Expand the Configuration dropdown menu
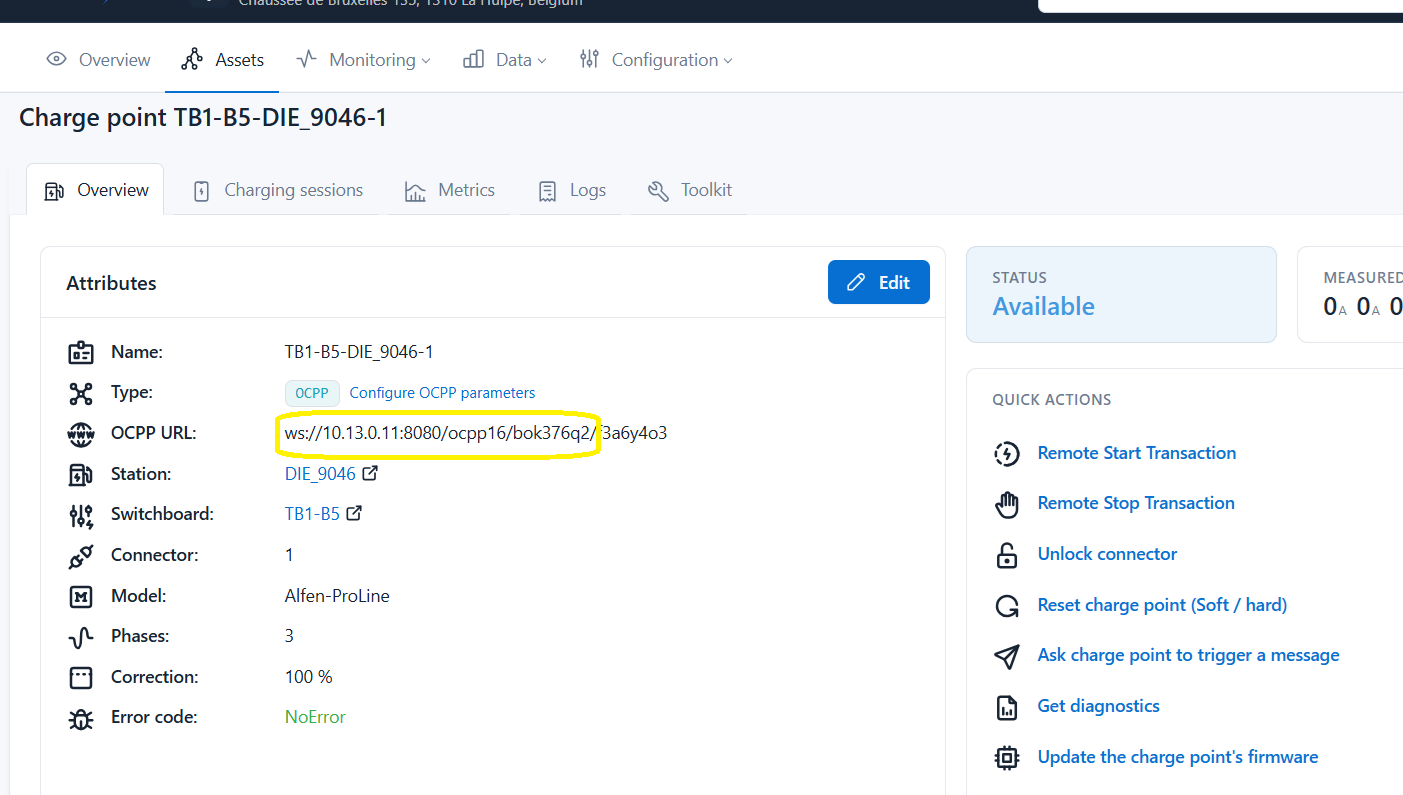The height and width of the screenshot is (795, 1403). pyautogui.click(x=656, y=60)
